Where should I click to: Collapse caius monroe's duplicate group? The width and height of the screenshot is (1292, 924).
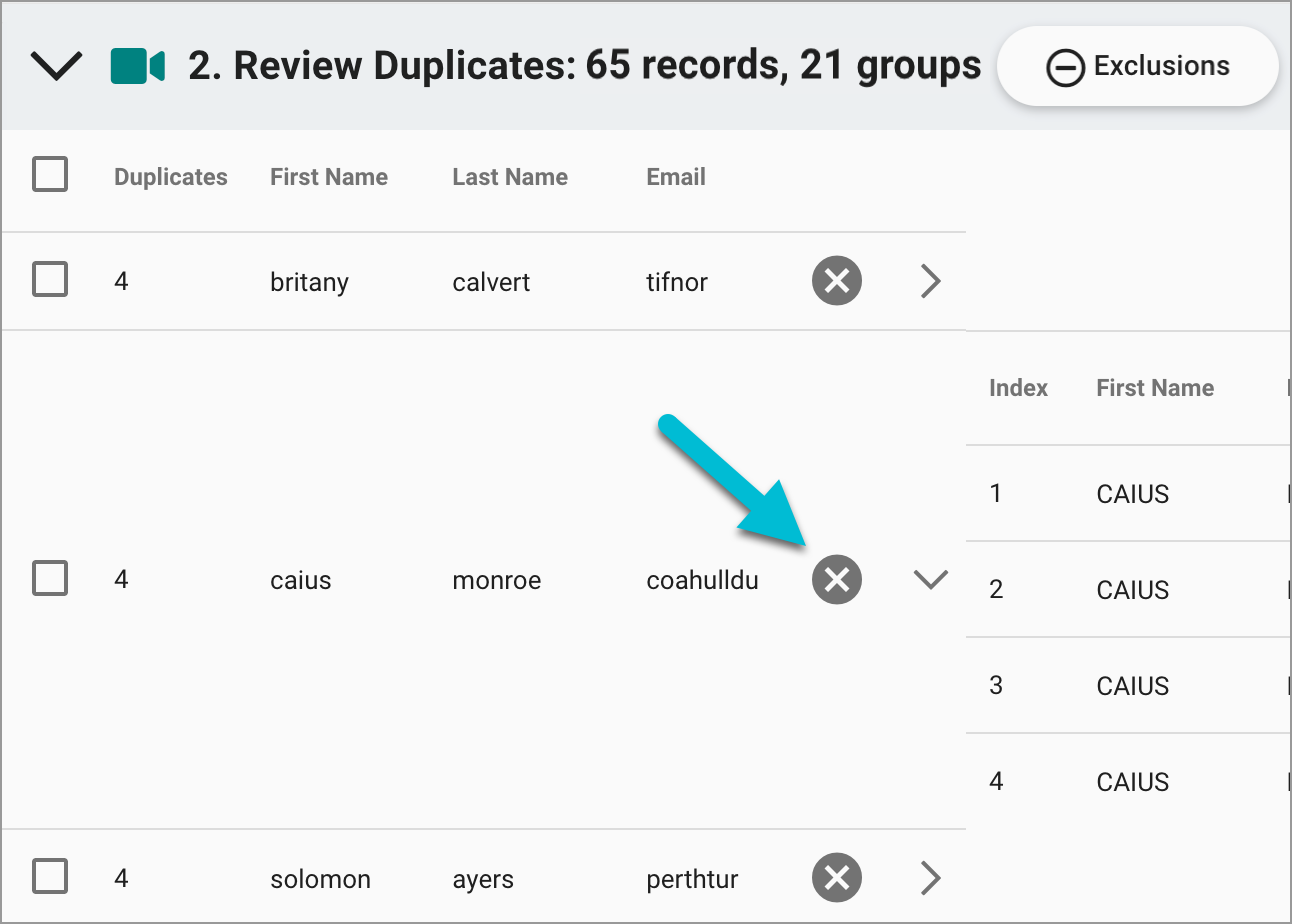(930, 579)
